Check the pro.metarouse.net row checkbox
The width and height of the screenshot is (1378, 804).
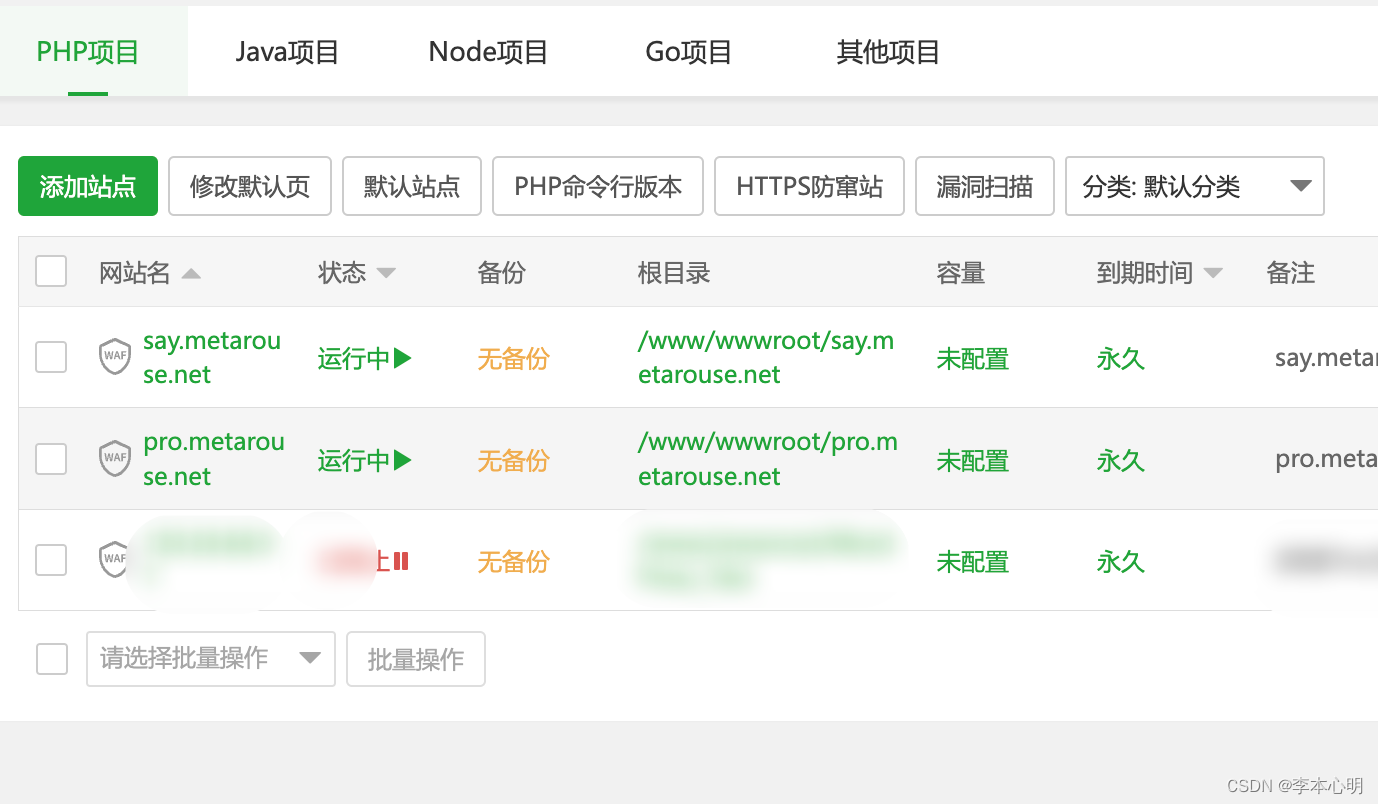click(x=51, y=459)
